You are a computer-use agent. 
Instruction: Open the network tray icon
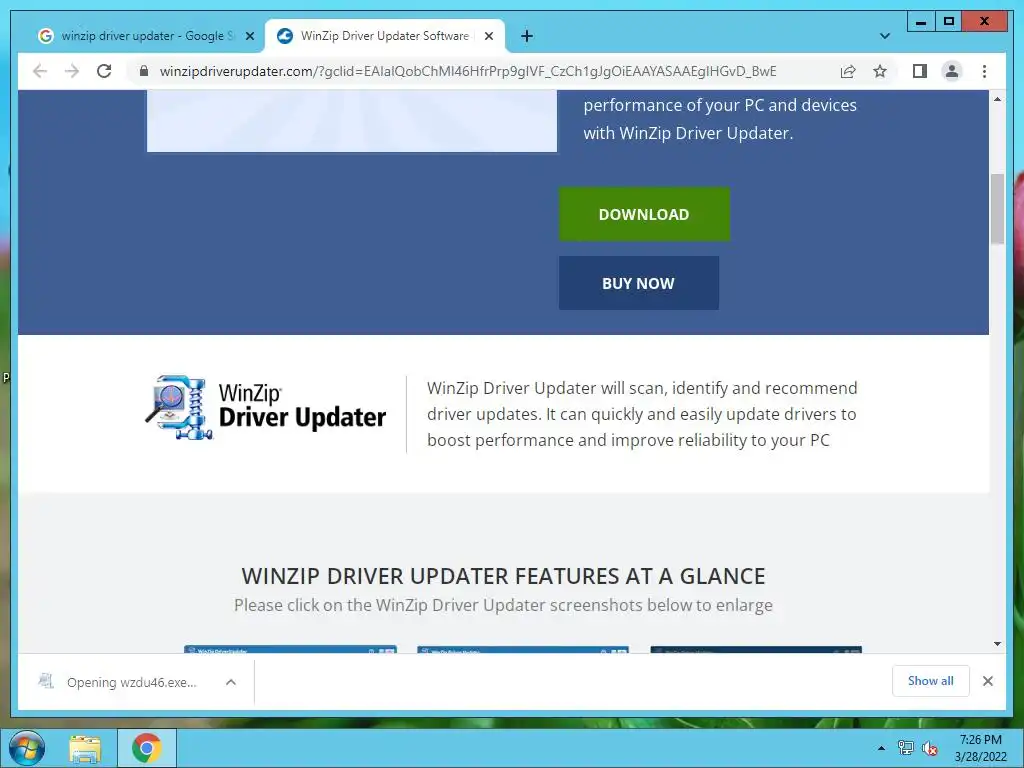pyautogui.click(x=906, y=748)
